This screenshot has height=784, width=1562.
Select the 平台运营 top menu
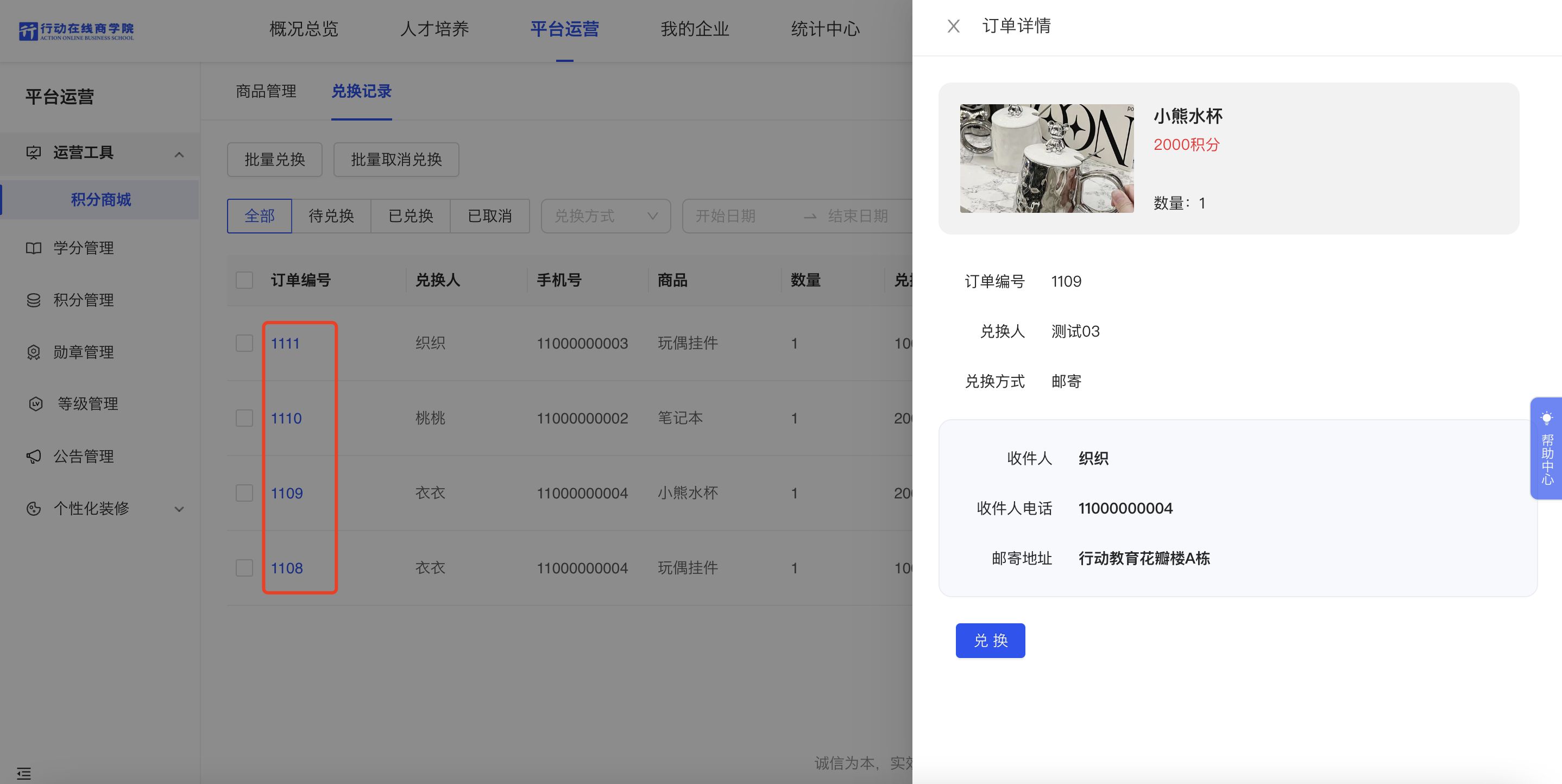tap(564, 29)
